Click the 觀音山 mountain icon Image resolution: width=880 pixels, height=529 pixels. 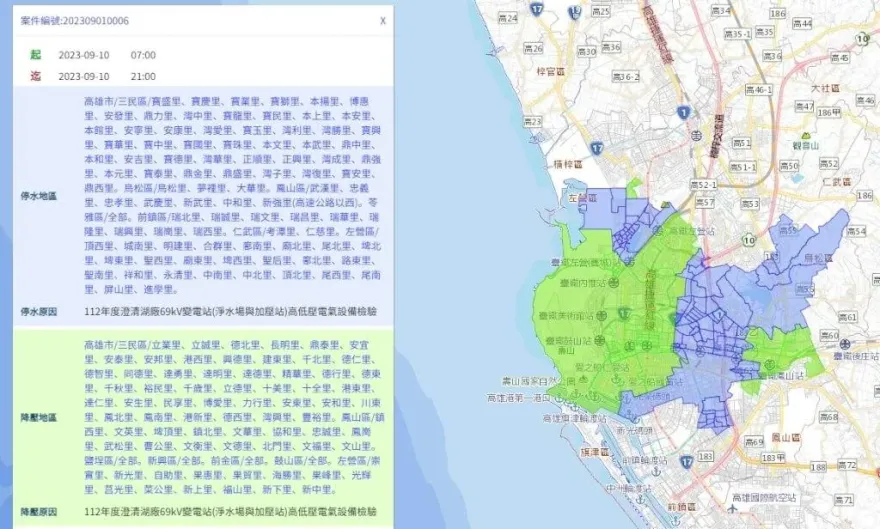click(x=806, y=136)
